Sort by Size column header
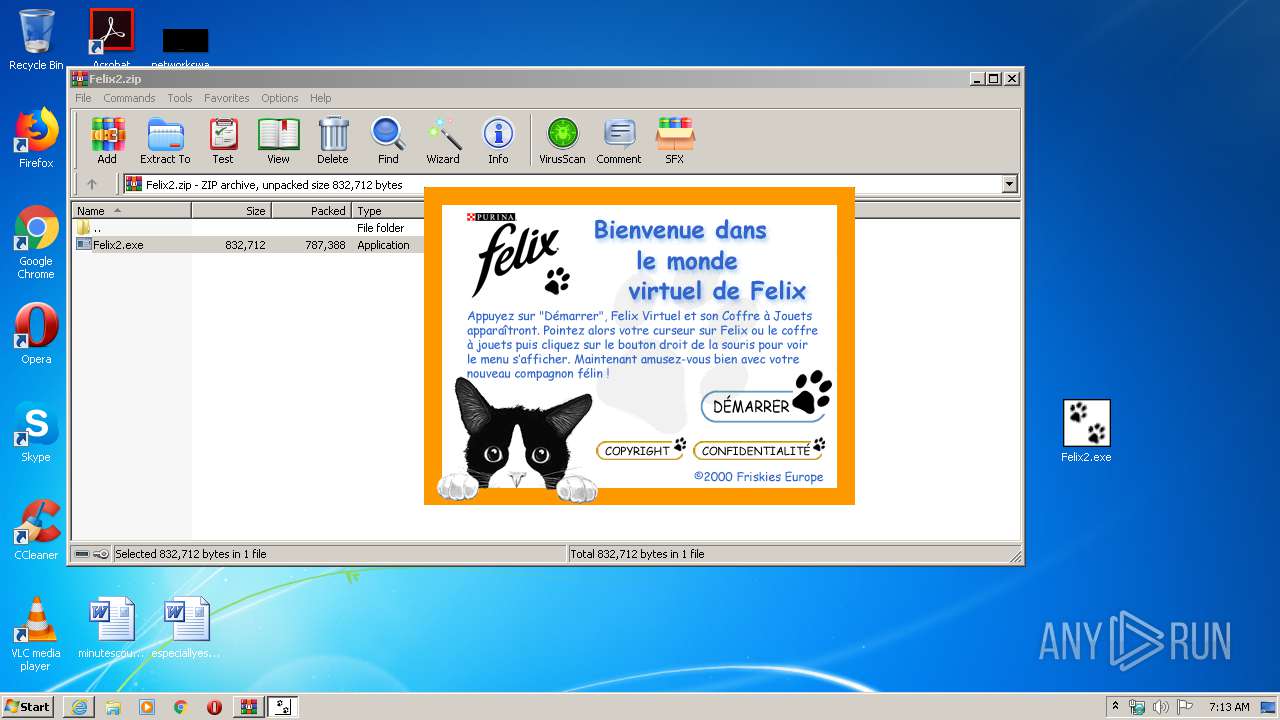The width and height of the screenshot is (1280, 720). click(231, 211)
